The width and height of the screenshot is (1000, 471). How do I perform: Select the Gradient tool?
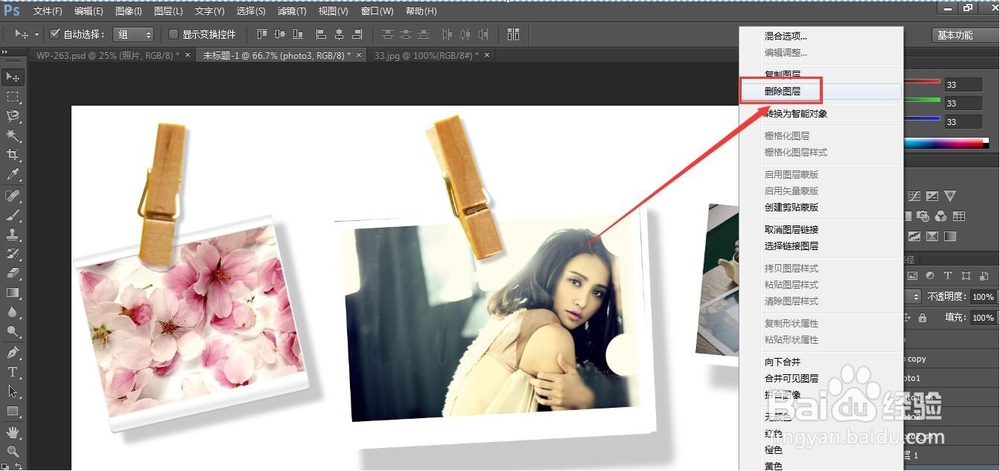[13, 293]
